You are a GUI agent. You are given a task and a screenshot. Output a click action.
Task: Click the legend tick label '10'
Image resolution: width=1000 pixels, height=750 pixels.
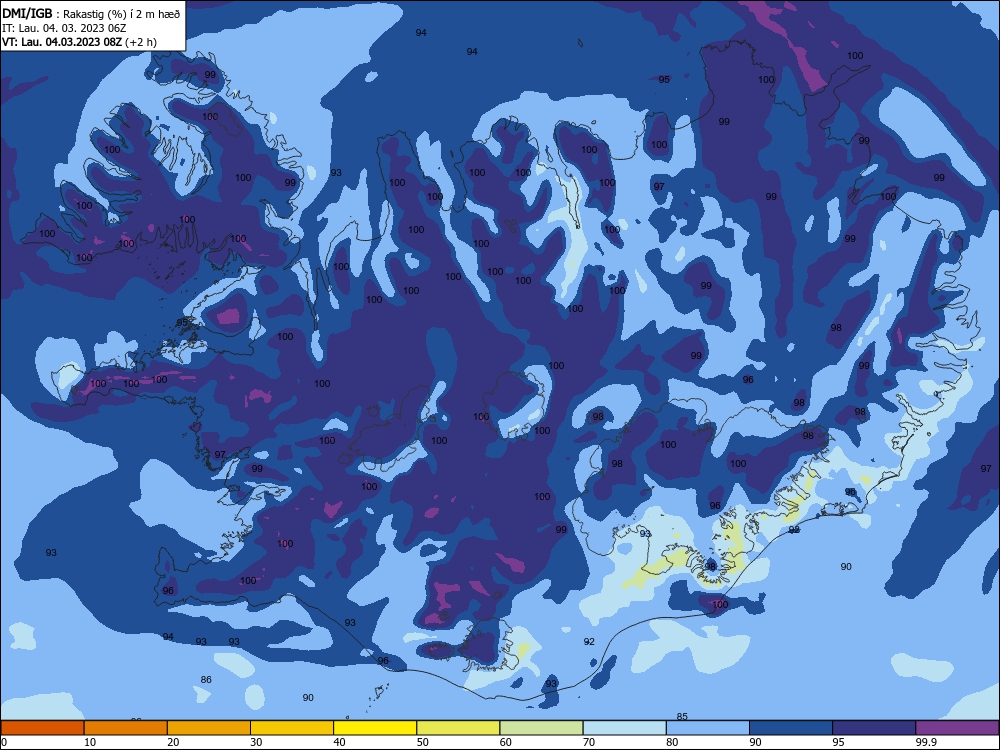tap(90, 742)
